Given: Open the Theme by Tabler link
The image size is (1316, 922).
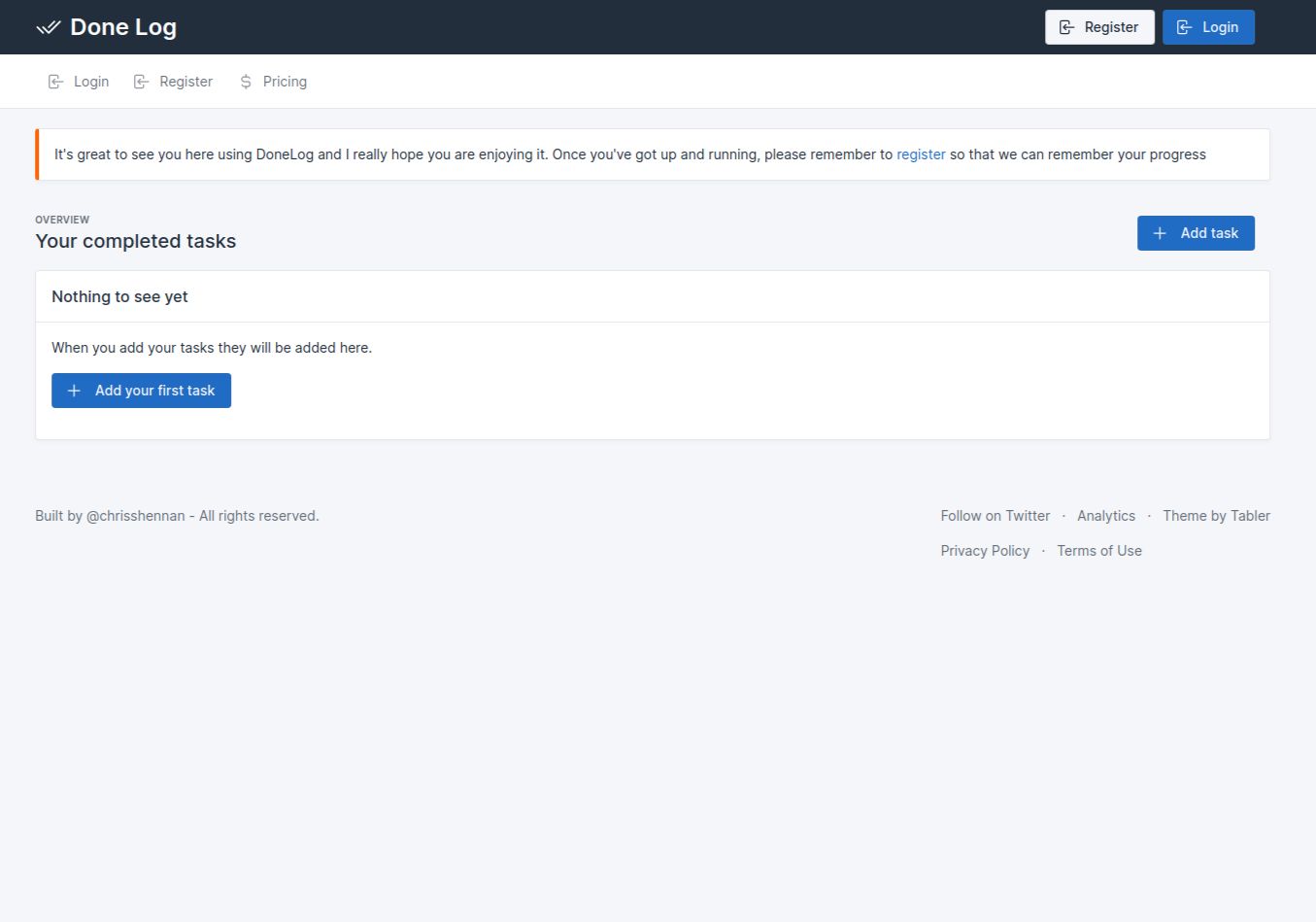Looking at the screenshot, I should (1216, 515).
